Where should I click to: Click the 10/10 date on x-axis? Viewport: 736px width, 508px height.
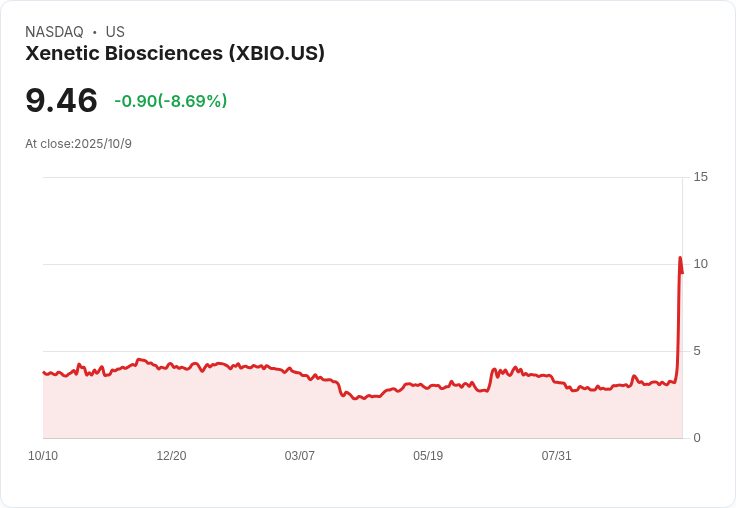point(43,456)
